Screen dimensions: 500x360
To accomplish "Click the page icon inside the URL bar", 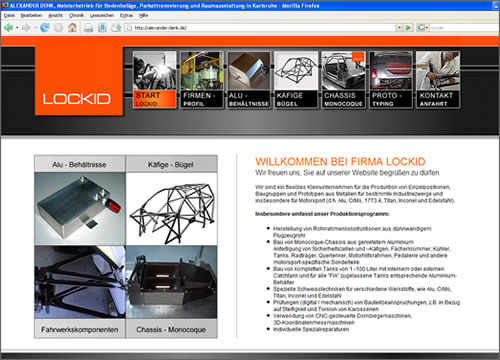I will pyautogui.click(x=129, y=28).
